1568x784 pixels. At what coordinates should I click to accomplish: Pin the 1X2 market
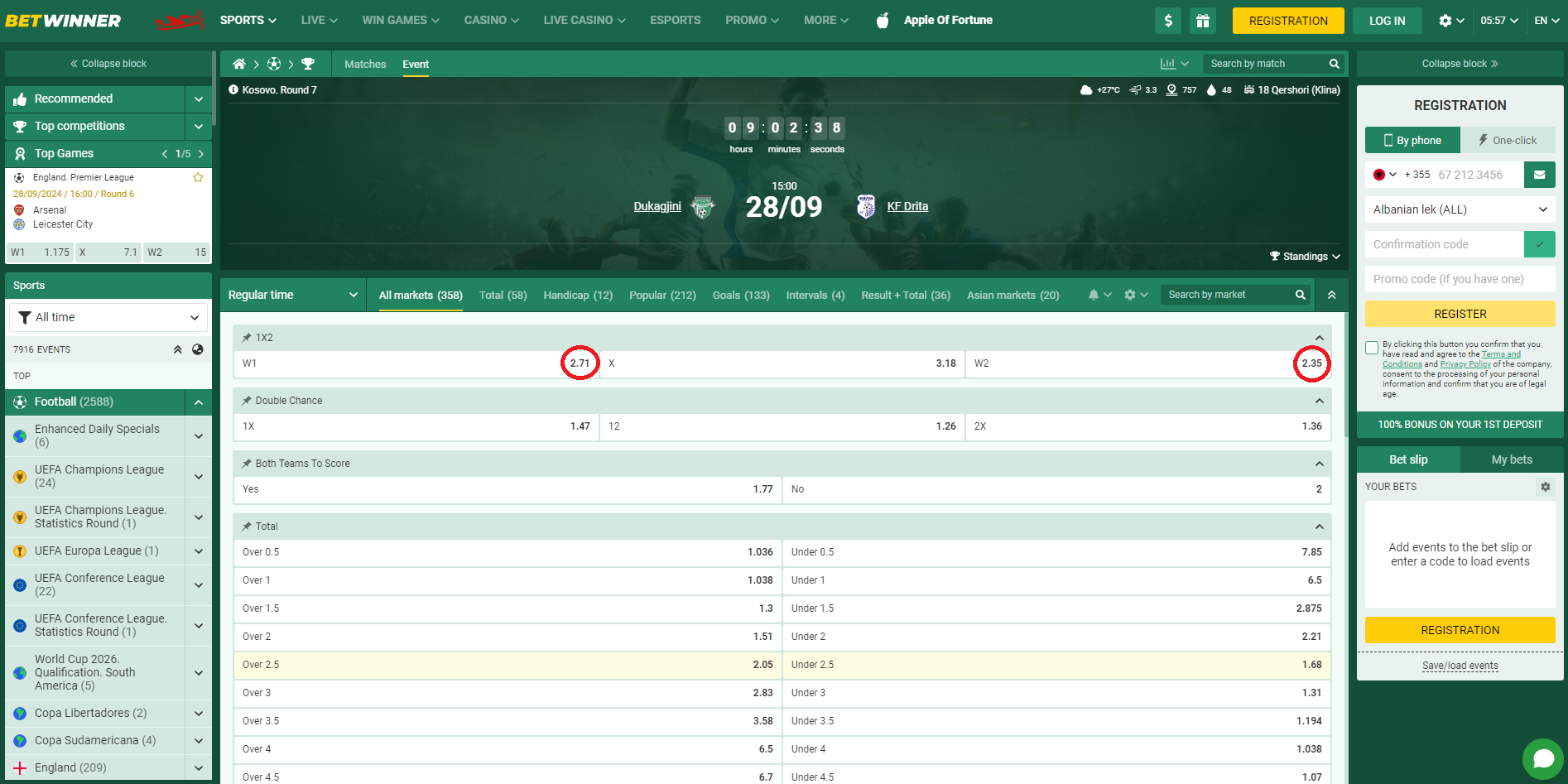pyautogui.click(x=247, y=338)
